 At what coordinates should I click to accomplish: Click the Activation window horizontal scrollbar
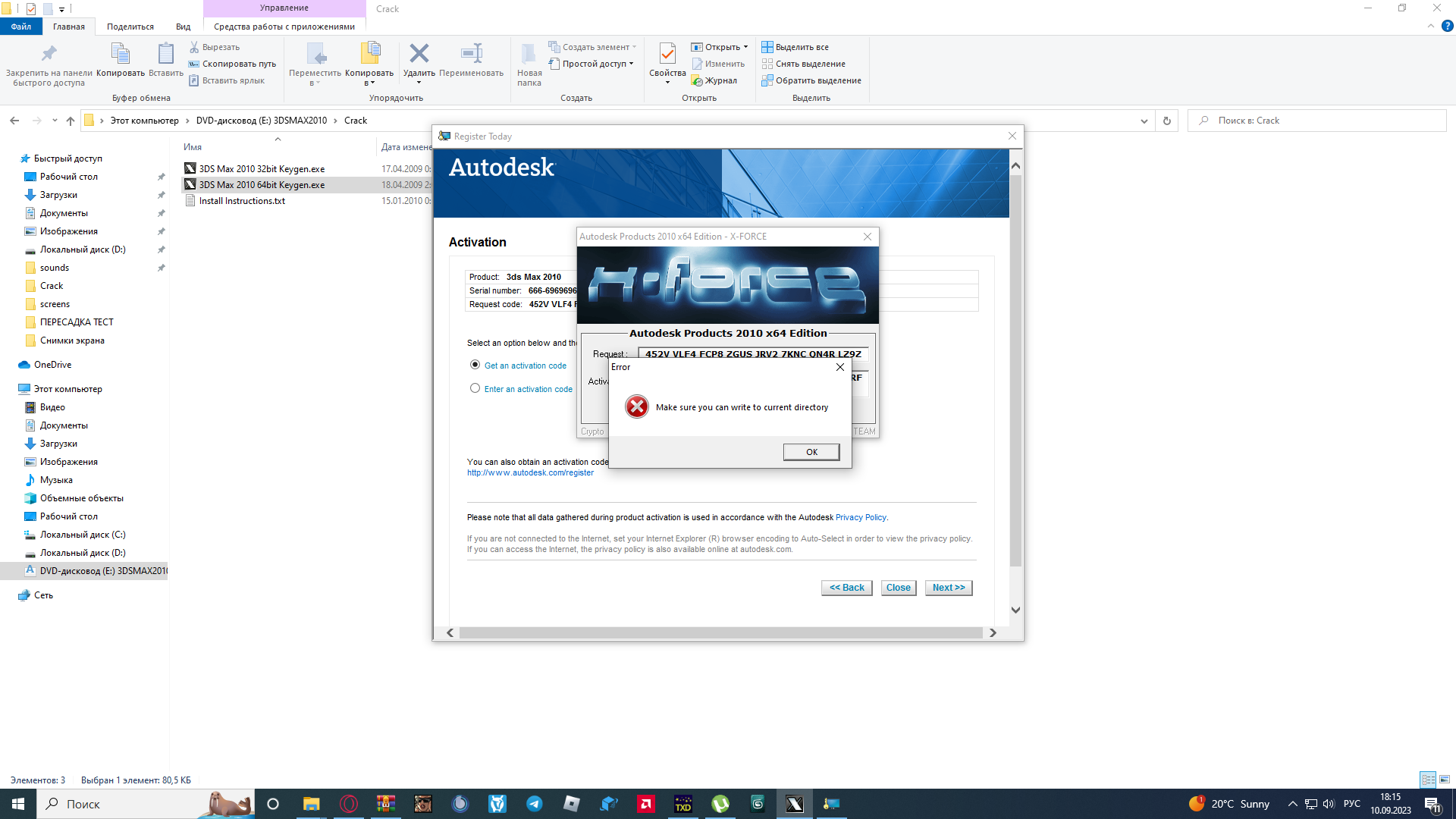[x=720, y=632]
